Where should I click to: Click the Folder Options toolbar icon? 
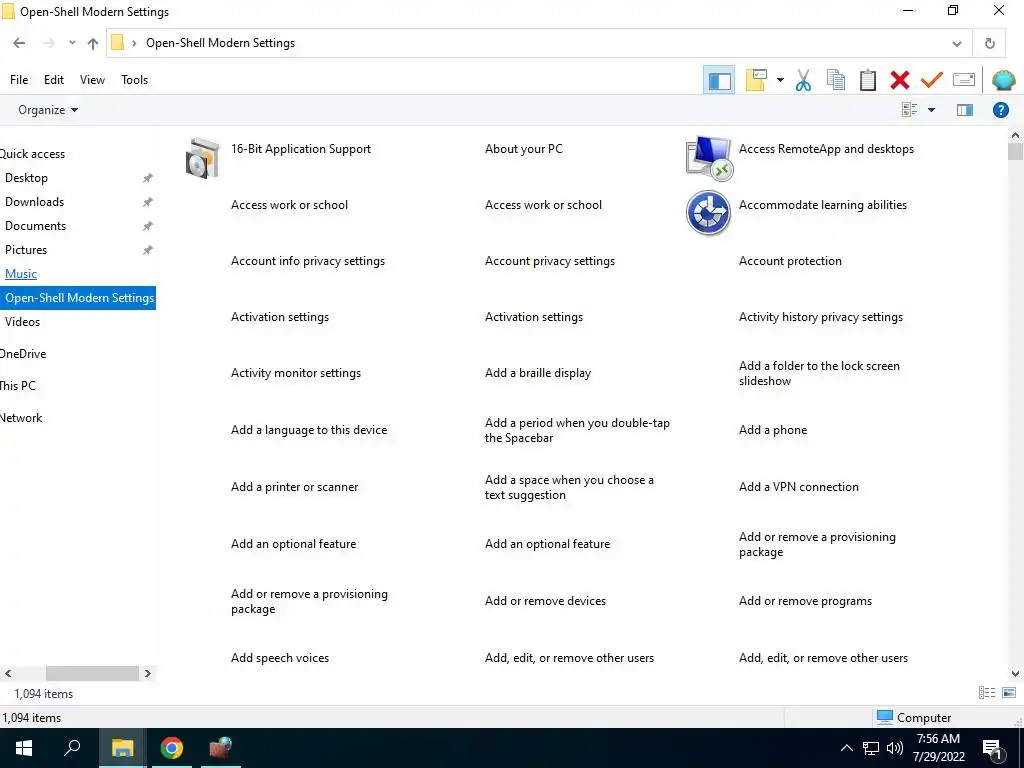(x=756, y=80)
